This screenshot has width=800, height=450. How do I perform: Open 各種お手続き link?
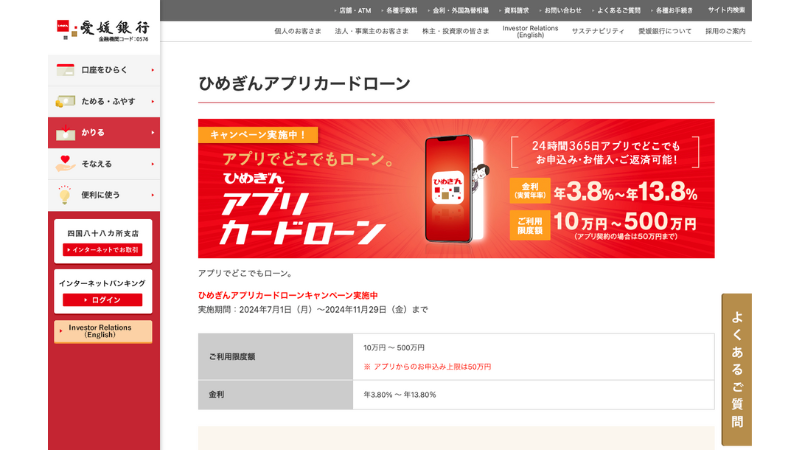(x=673, y=10)
